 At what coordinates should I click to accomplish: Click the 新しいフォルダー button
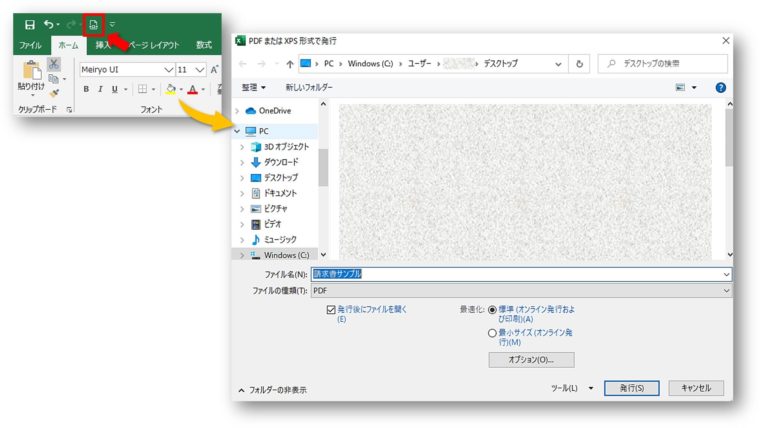click(309, 88)
